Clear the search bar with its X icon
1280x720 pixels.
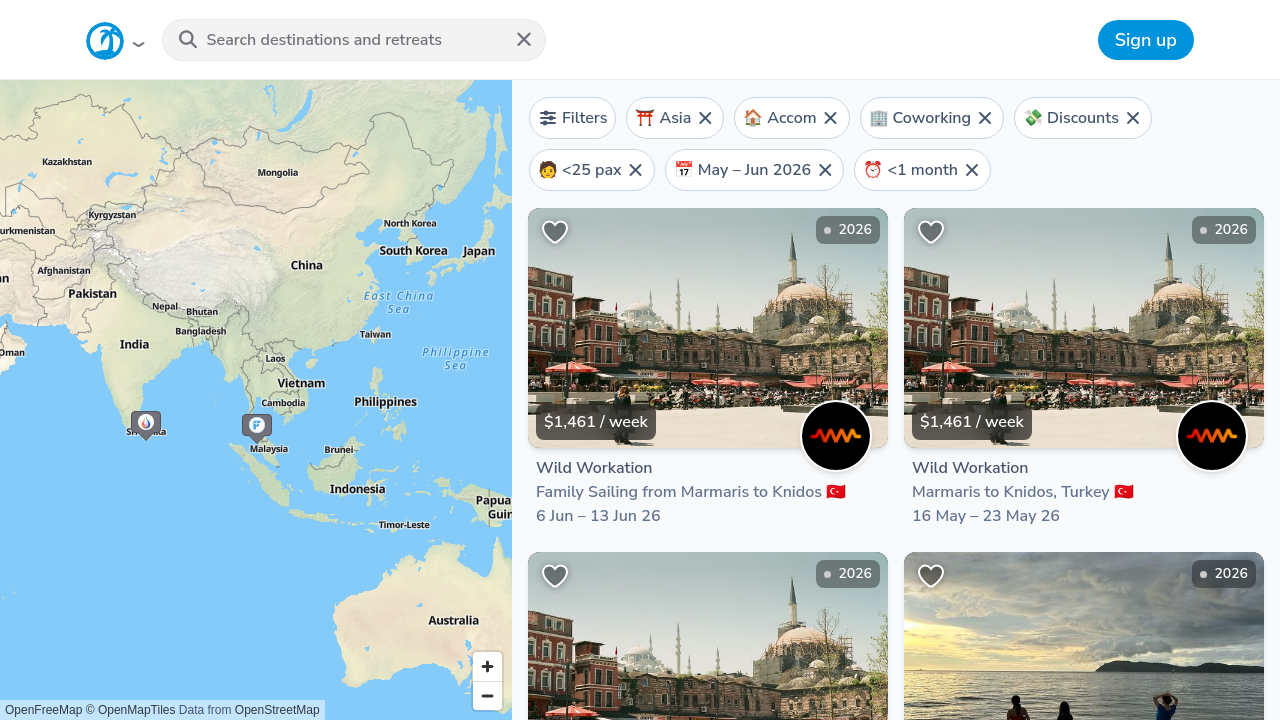pos(524,40)
